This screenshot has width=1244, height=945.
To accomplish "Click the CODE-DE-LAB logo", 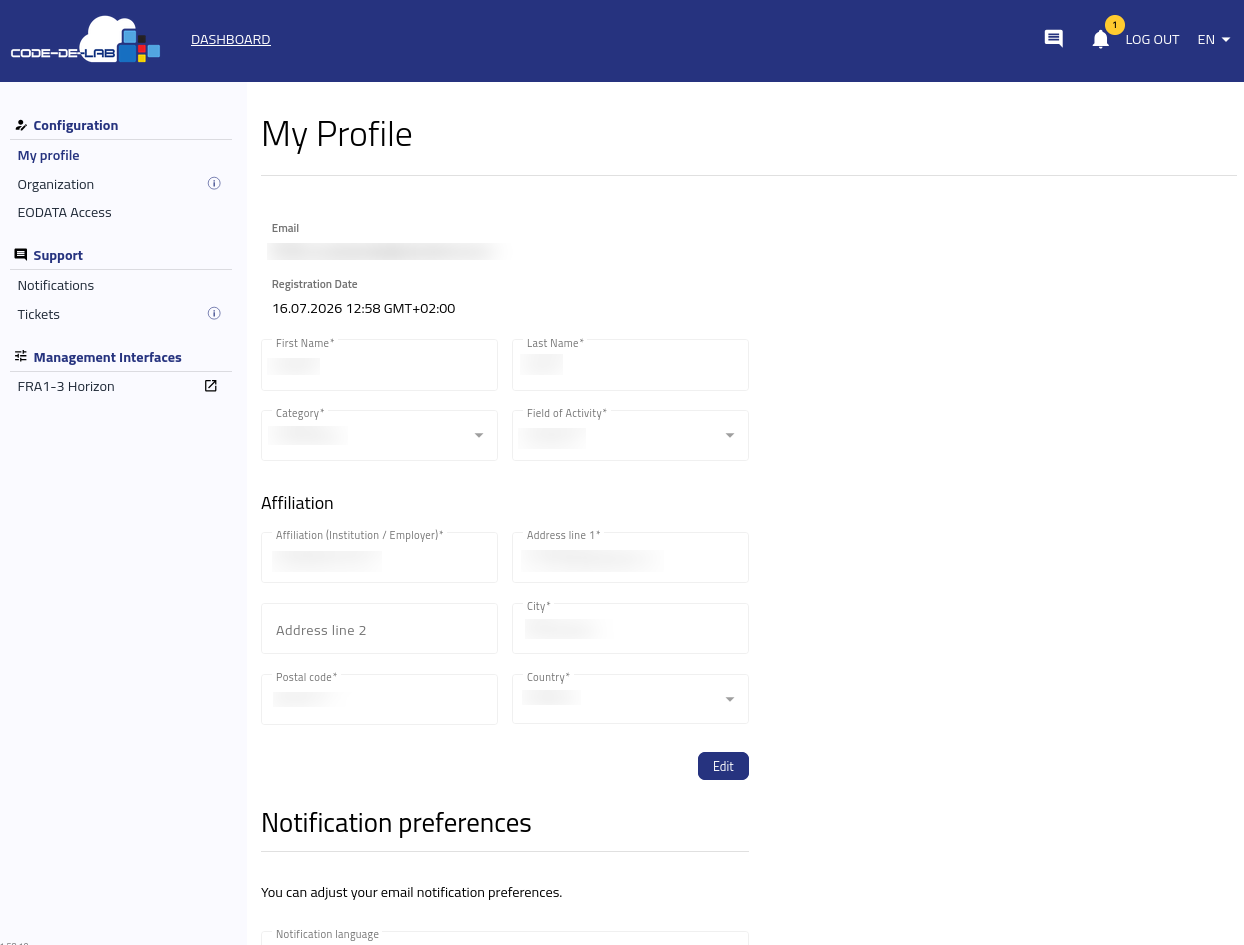I will tap(86, 40).
